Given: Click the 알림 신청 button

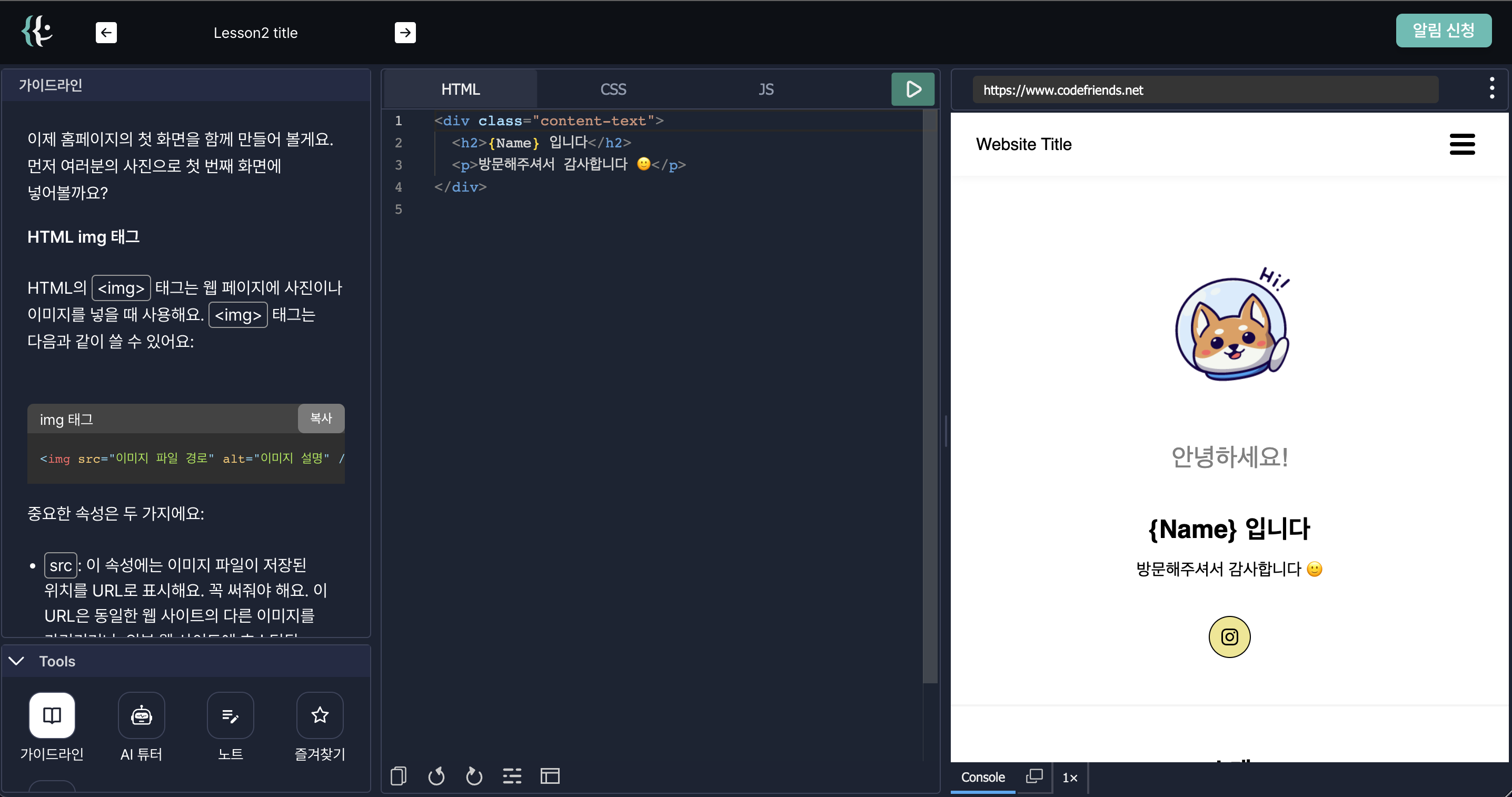Looking at the screenshot, I should (x=1443, y=31).
